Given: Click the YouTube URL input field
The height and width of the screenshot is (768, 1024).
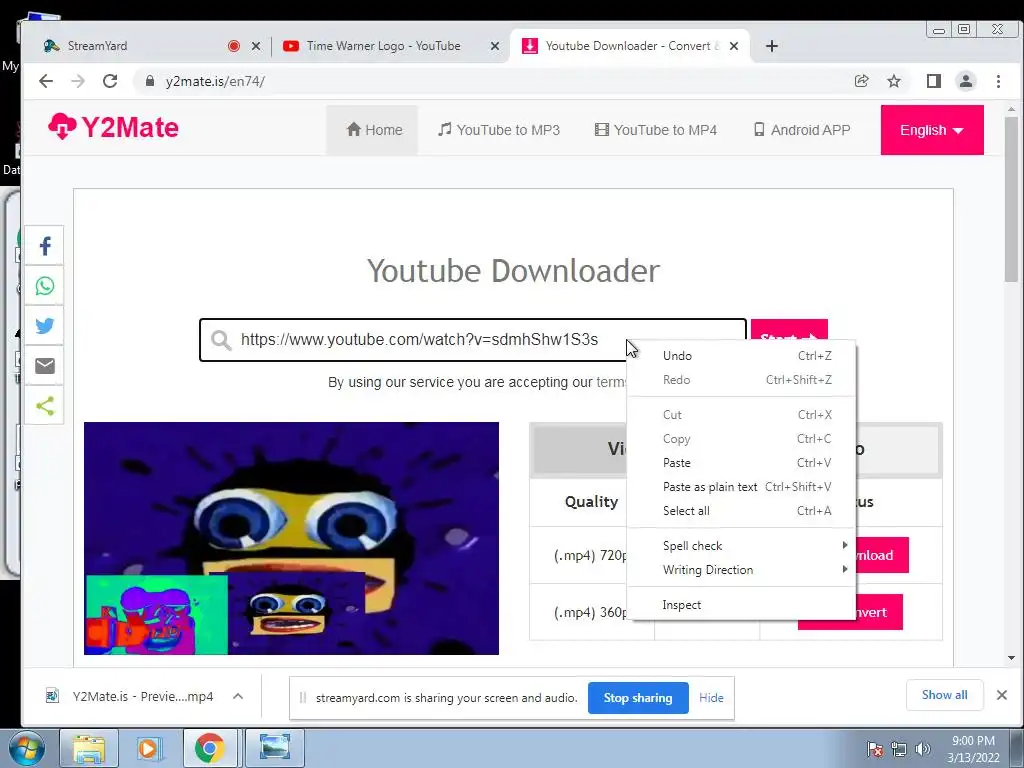Looking at the screenshot, I should pos(472,340).
